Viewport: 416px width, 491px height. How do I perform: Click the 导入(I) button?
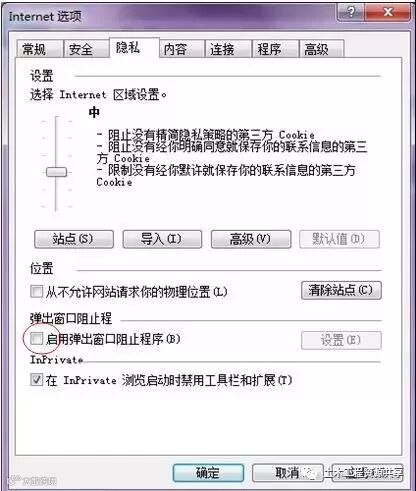point(162,239)
